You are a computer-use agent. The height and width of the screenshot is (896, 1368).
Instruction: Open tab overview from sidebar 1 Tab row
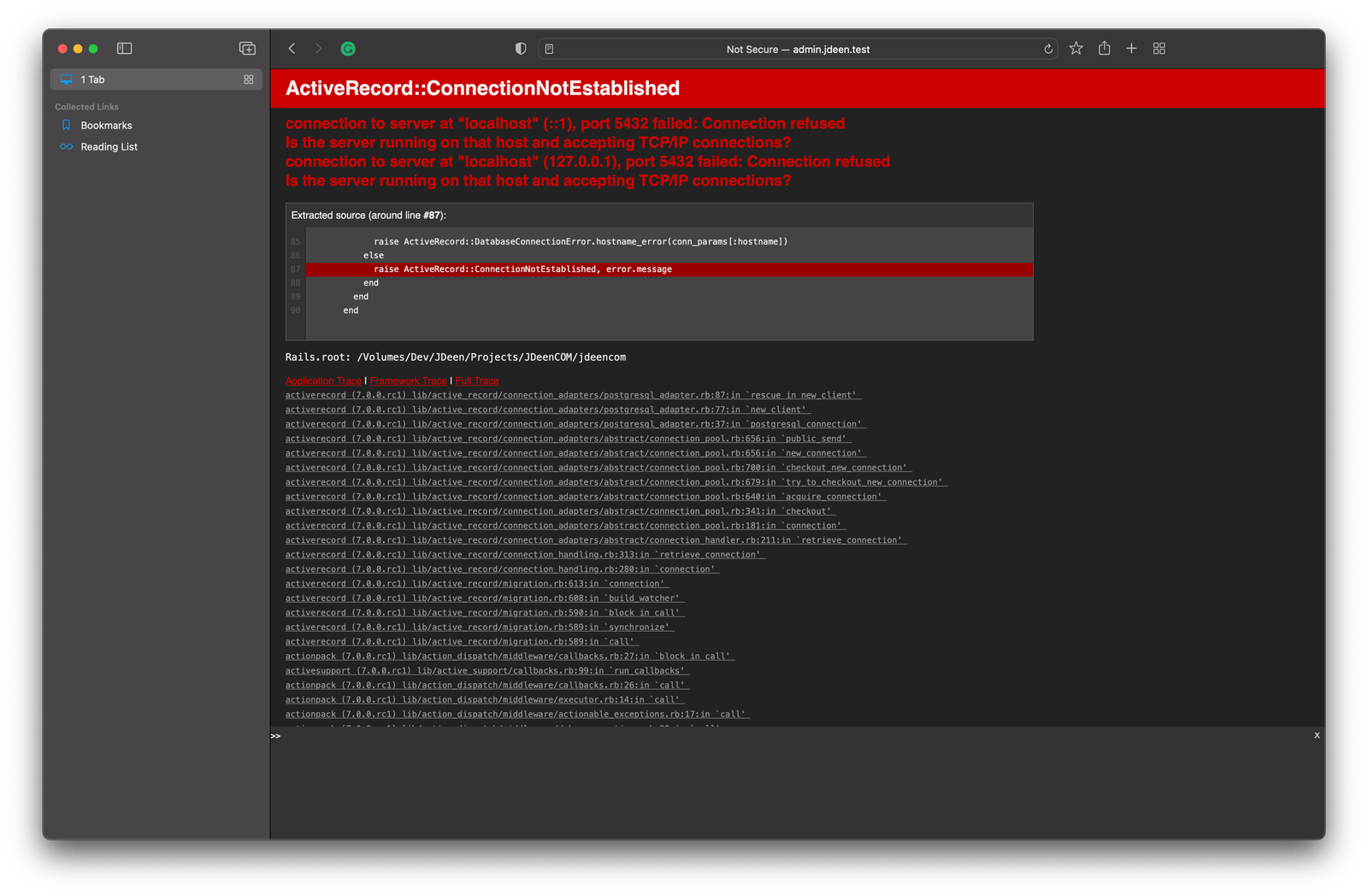(249, 80)
